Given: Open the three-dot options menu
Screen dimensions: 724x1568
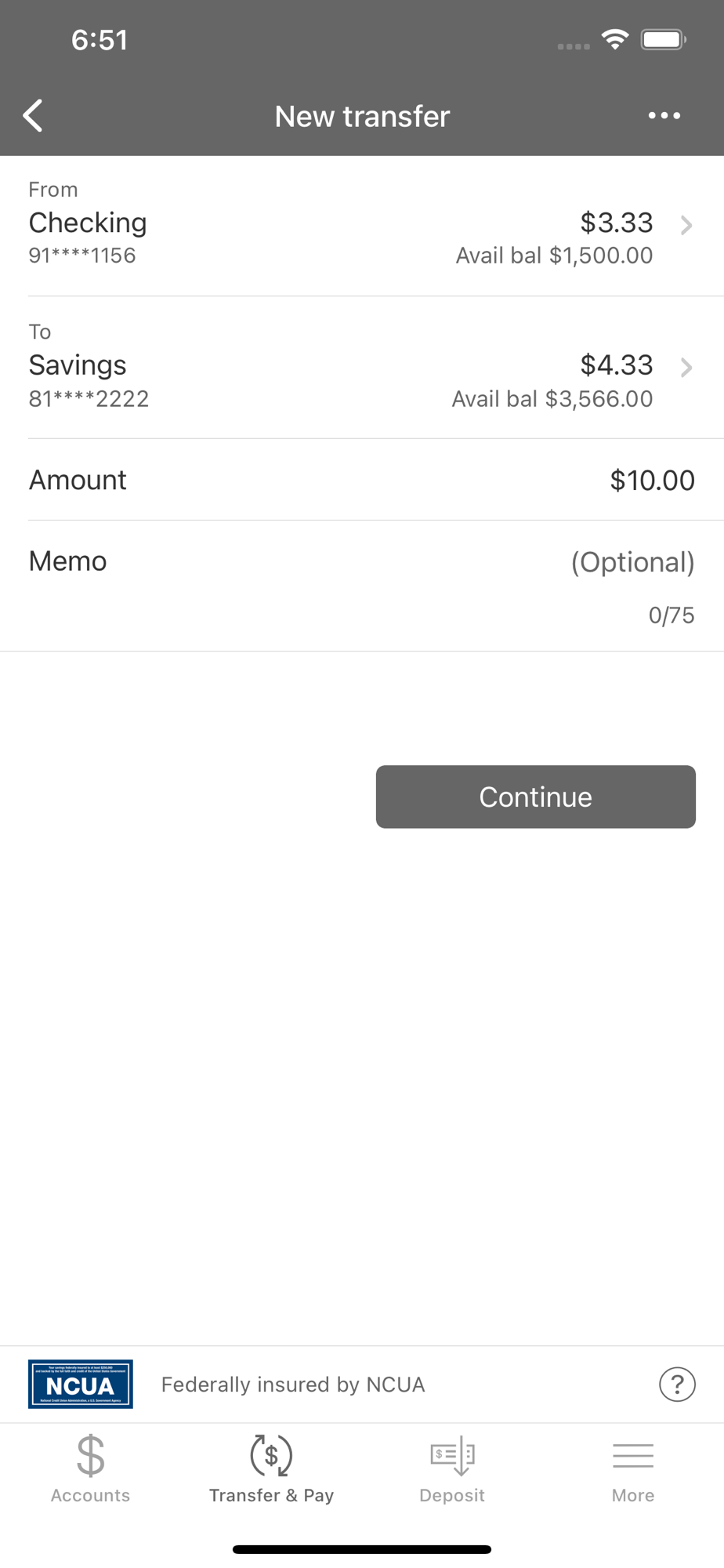Looking at the screenshot, I should click(x=664, y=116).
